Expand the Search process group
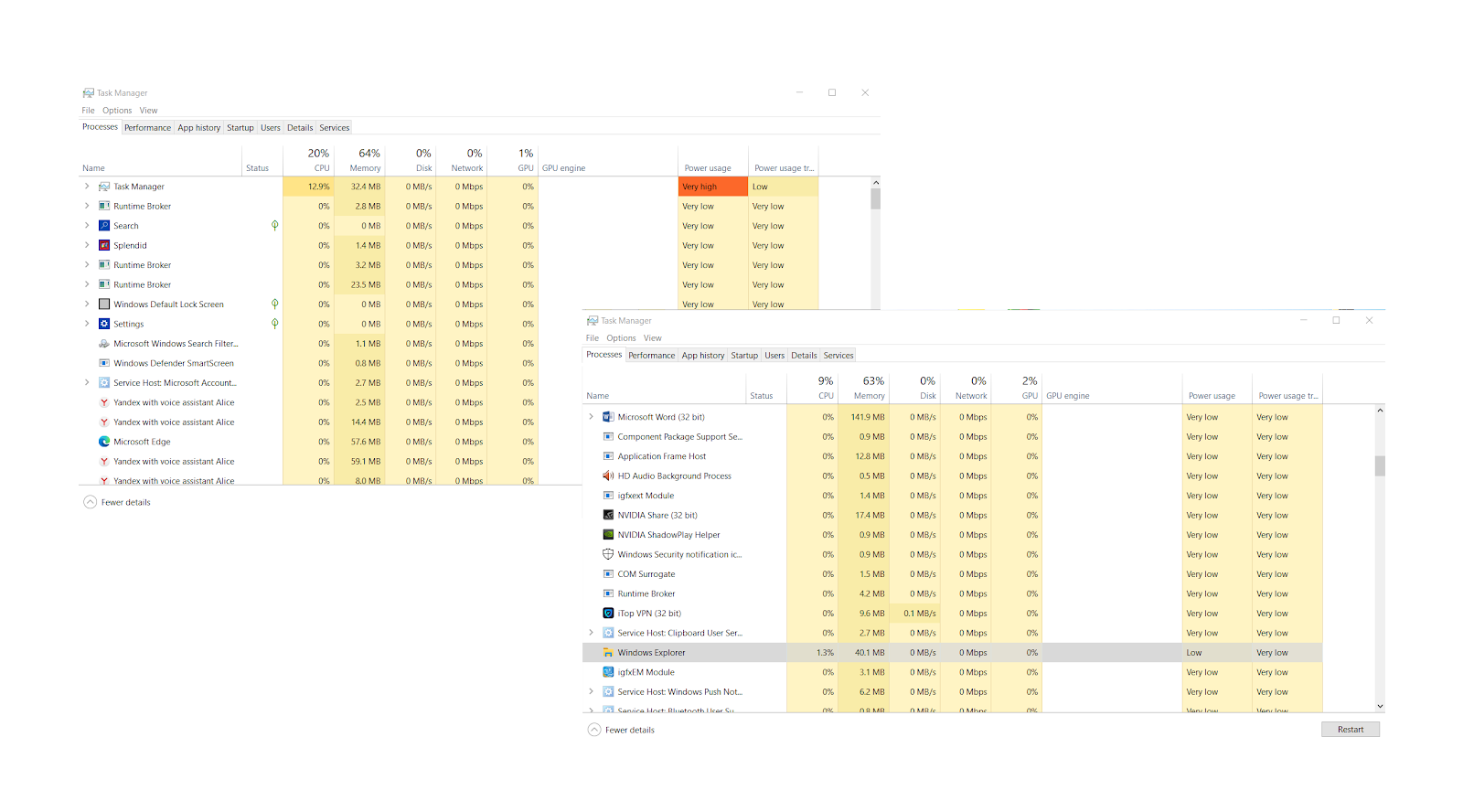The width and height of the screenshot is (1463, 812). click(87, 226)
